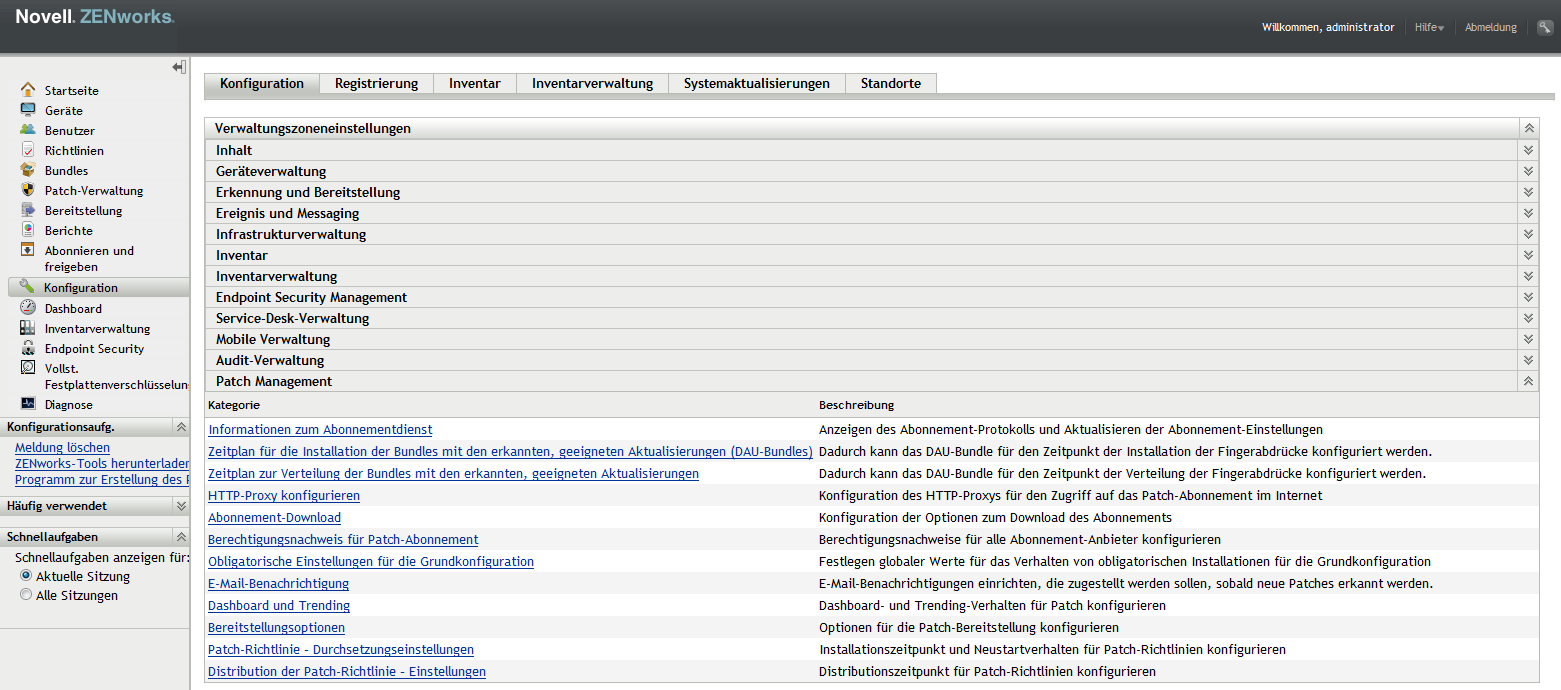Screen dimensions: 1561x690
Task: Open the E-Mail-Benachrichtigung link
Action: (278, 583)
